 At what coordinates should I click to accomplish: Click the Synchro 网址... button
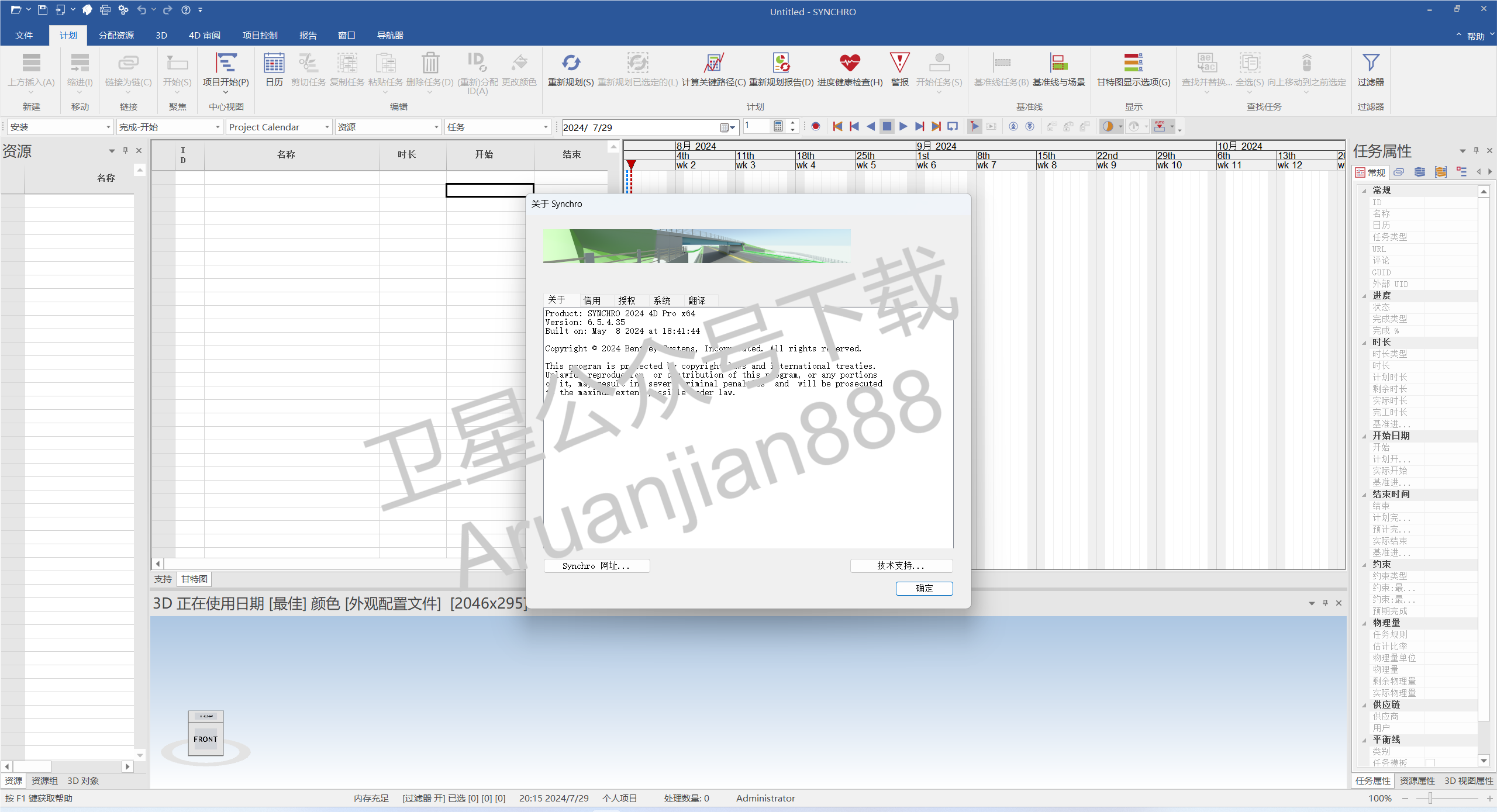click(596, 566)
